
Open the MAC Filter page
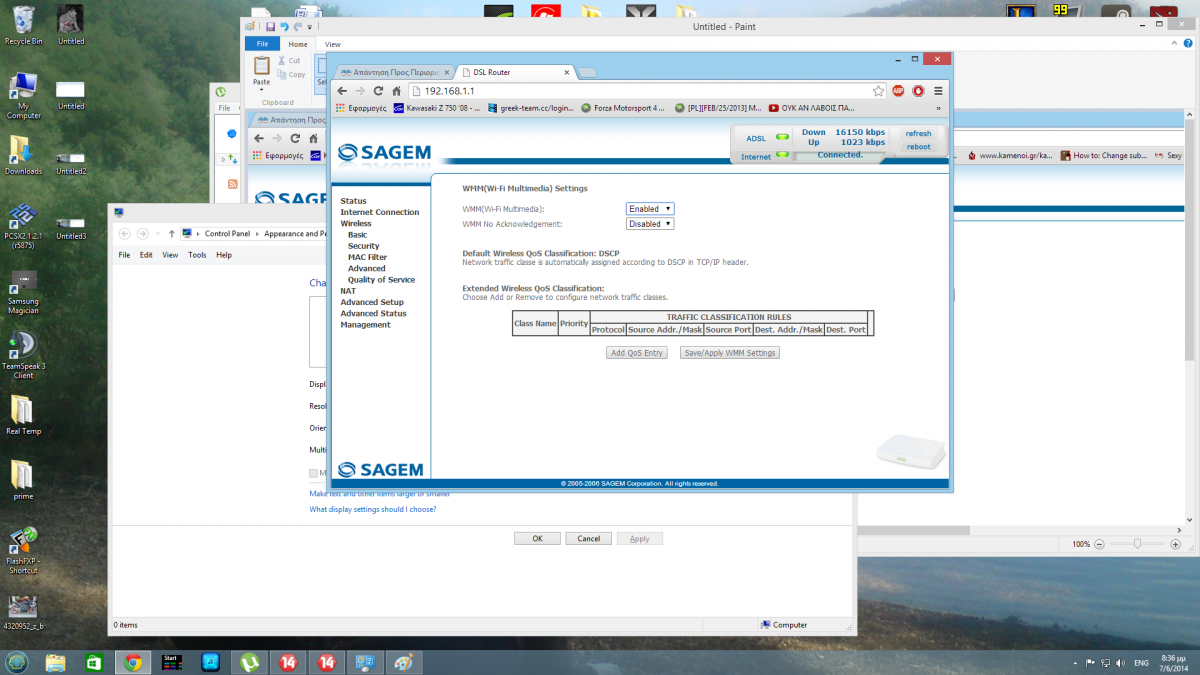coord(367,257)
